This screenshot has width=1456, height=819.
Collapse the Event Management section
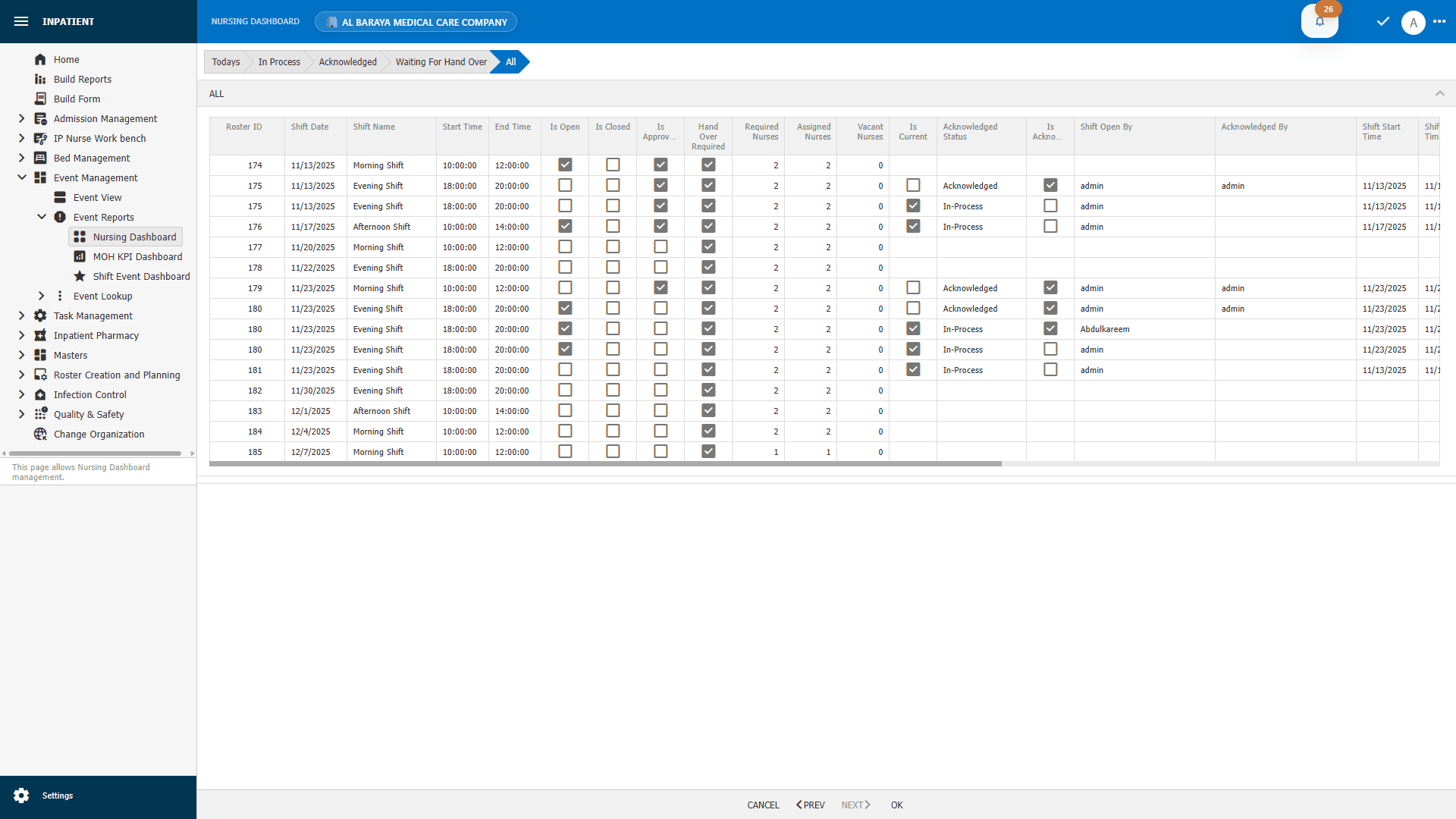[x=21, y=177]
